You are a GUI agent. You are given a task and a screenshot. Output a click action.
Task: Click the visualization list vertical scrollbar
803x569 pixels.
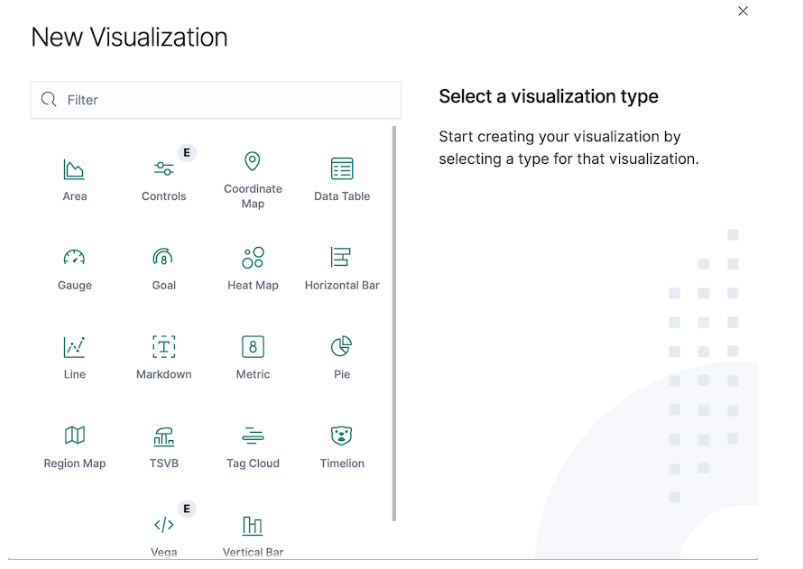[394, 324]
